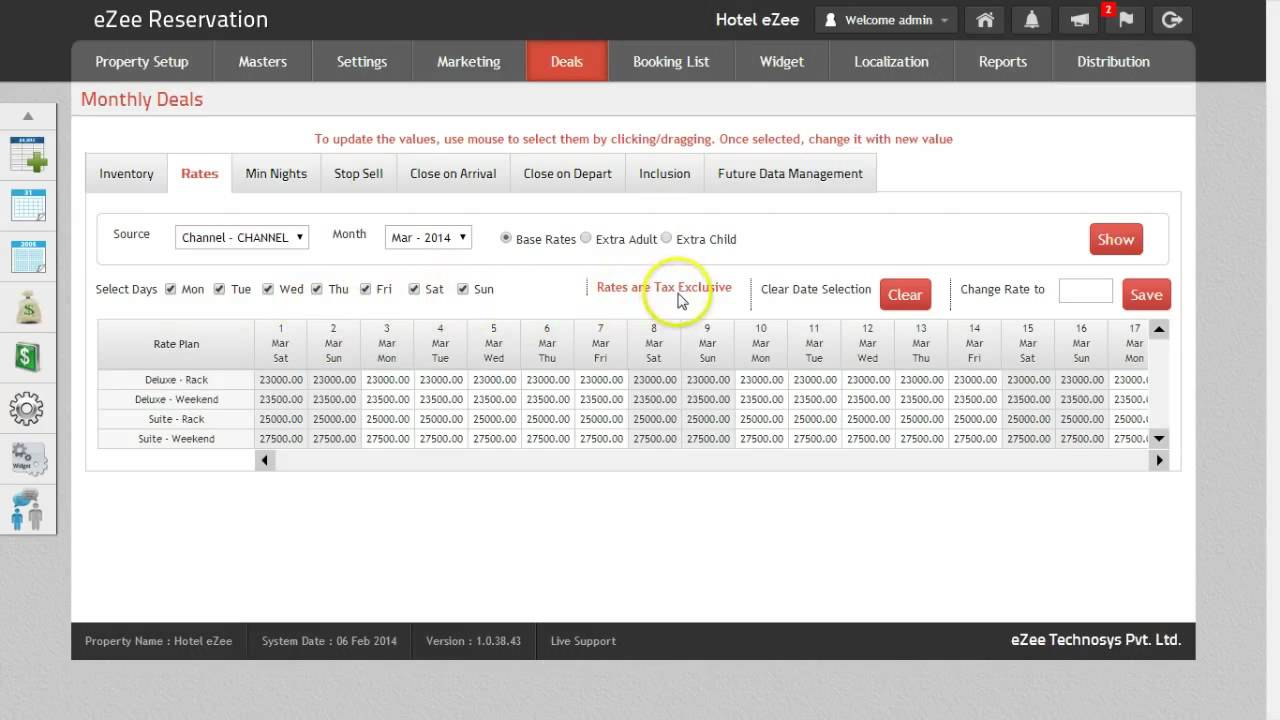Open the Live Support link

click(x=583, y=641)
